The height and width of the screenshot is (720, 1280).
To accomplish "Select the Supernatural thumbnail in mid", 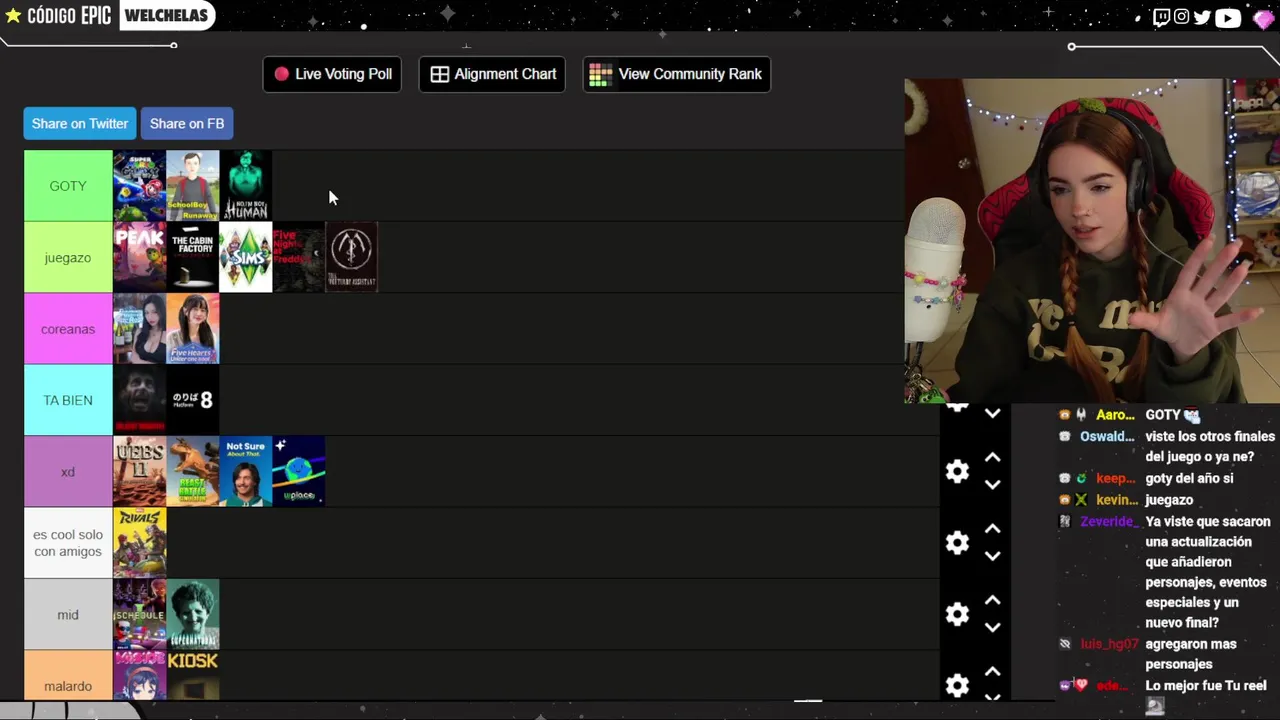I will (192, 615).
